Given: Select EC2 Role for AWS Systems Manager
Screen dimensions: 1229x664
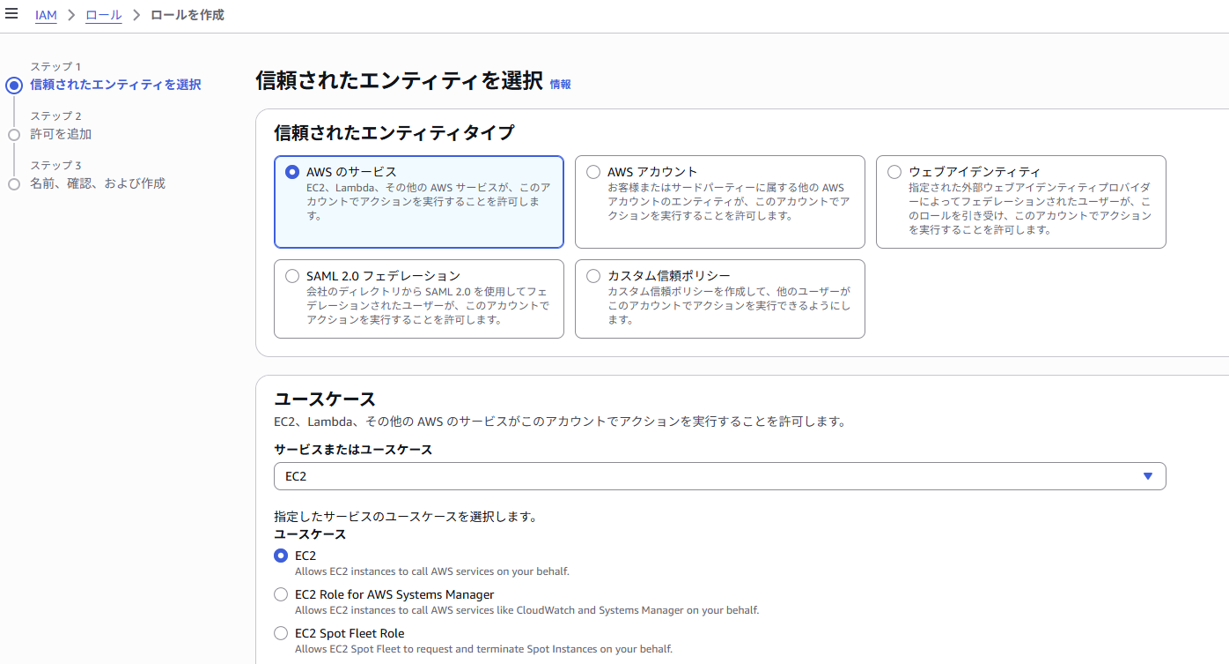Looking at the screenshot, I should coord(281,594).
